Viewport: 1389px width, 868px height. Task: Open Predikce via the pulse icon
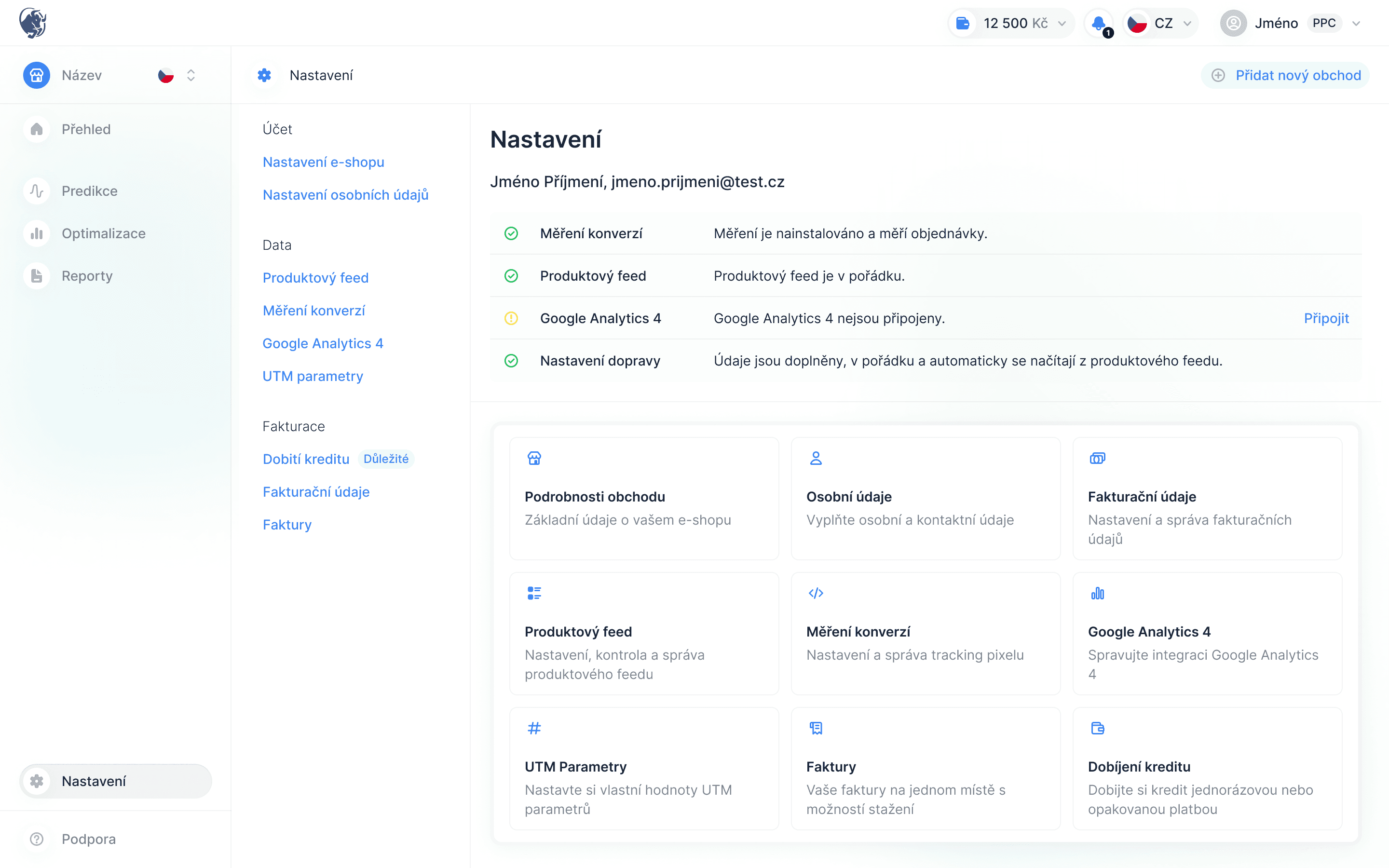[x=36, y=190]
